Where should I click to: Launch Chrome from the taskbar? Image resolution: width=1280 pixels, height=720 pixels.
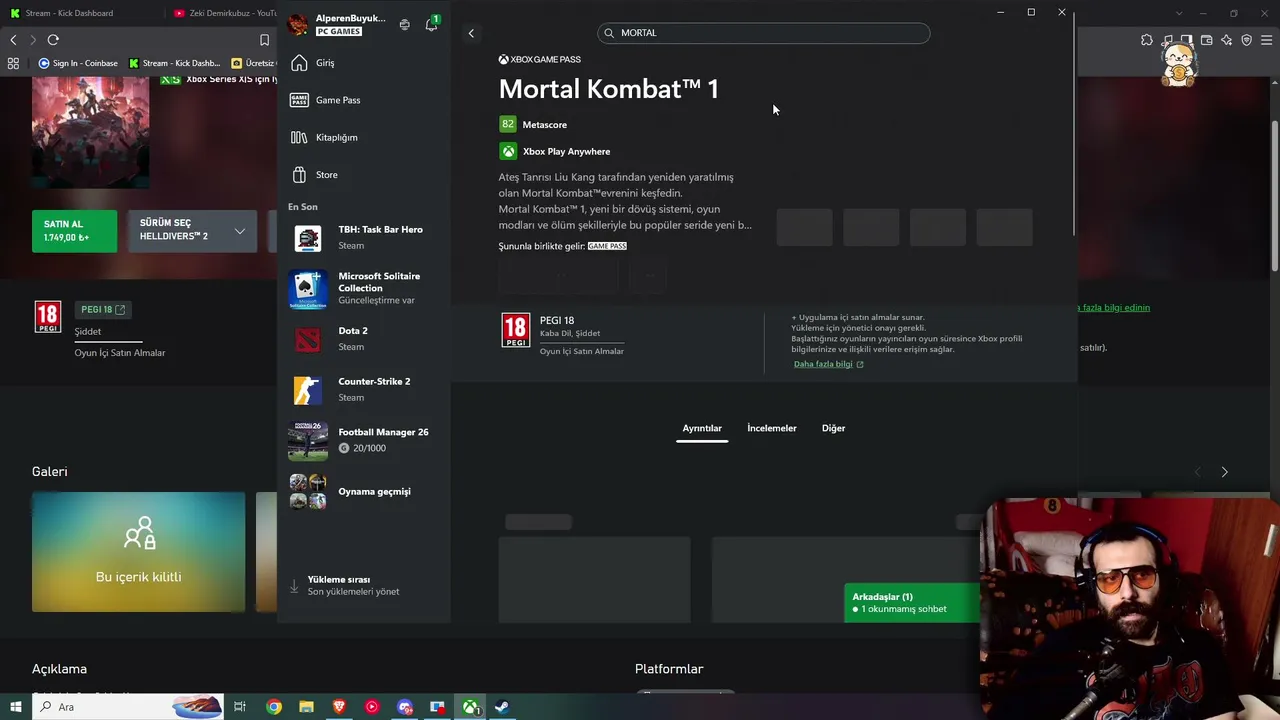point(273,707)
